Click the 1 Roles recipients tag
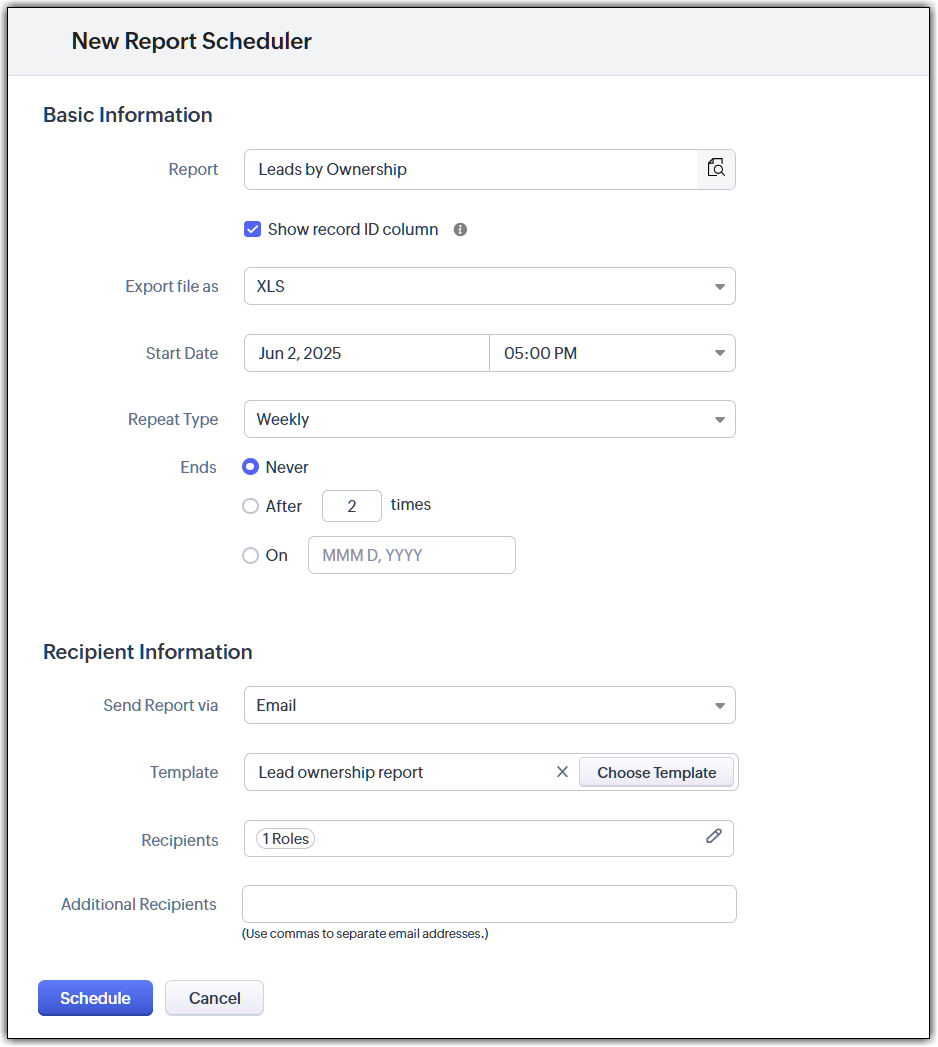 (285, 839)
